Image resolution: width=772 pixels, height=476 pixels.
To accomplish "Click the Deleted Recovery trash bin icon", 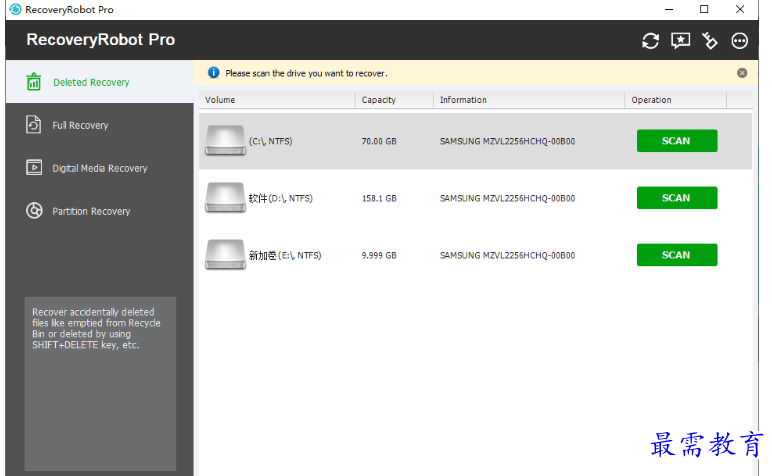I will (x=33, y=82).
